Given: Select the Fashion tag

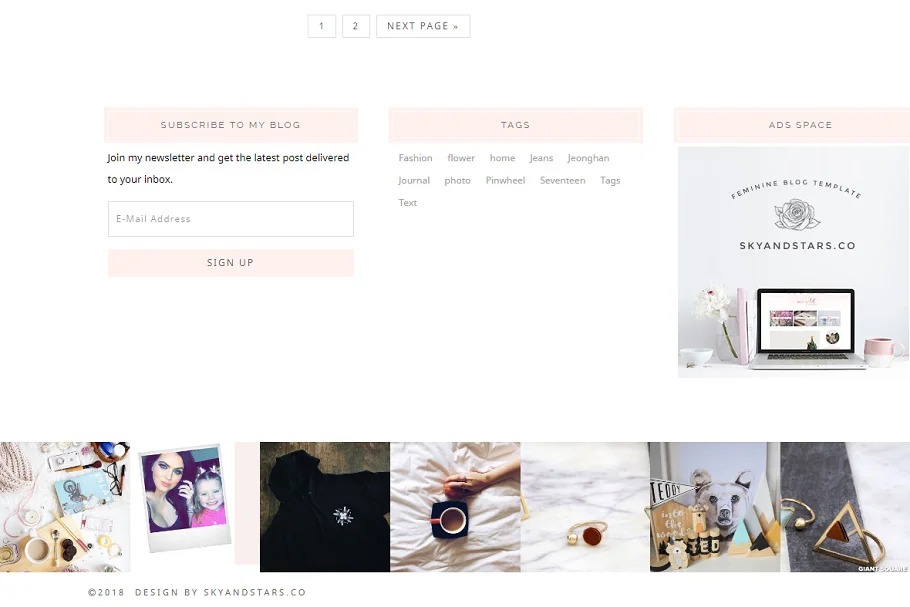Looking at the screenshot, I should click(415, 158).
